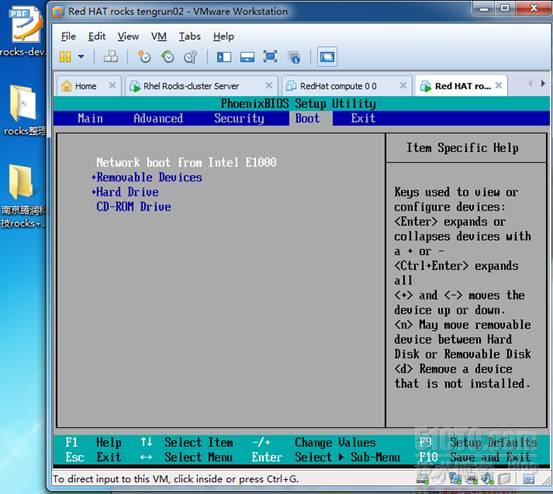Viewport: 553px width, 494px height.
Task: Open the File menu
Action: pos(68,36)
